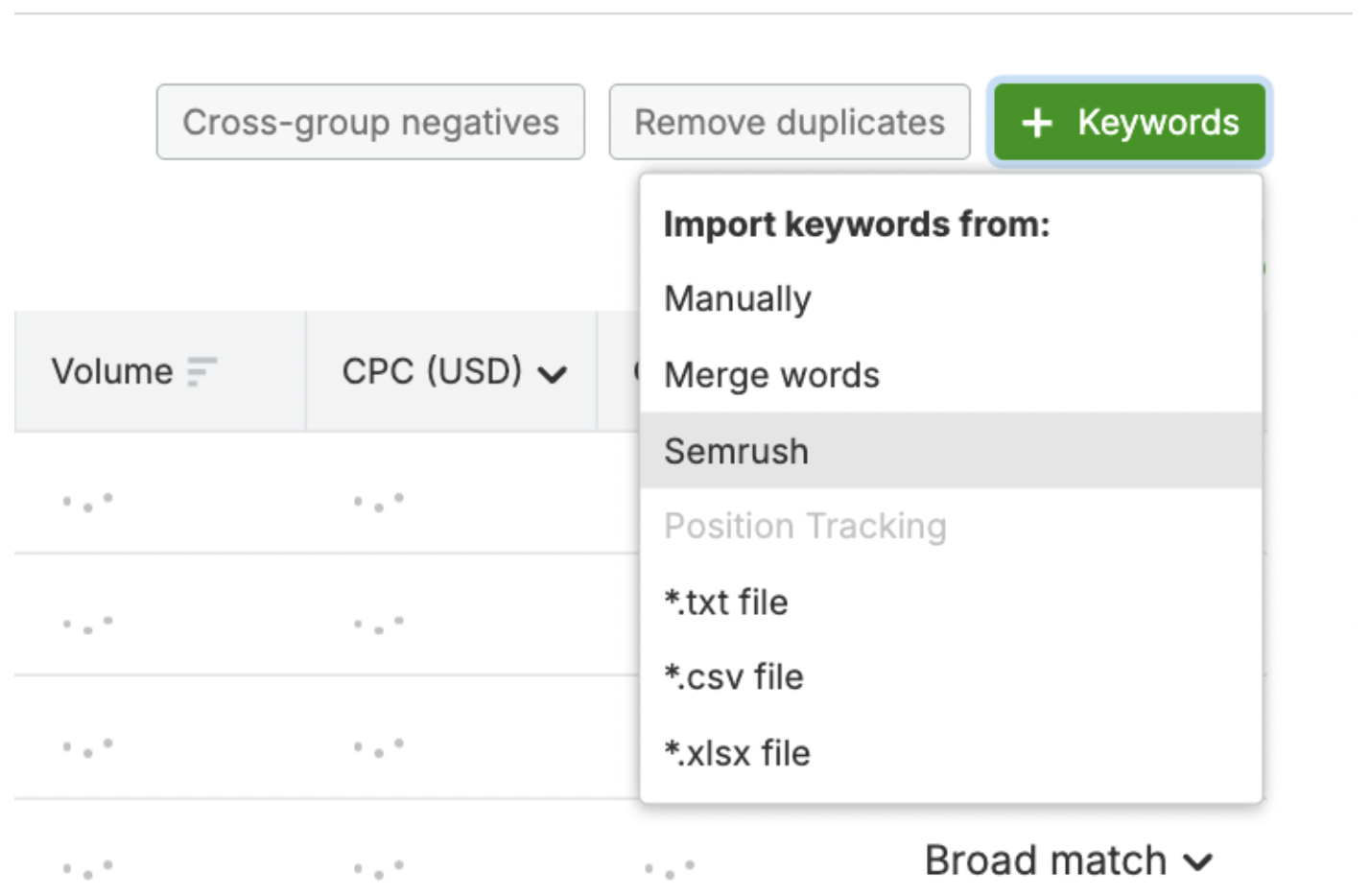Click first row Volume loading indicator

point(87,502)
